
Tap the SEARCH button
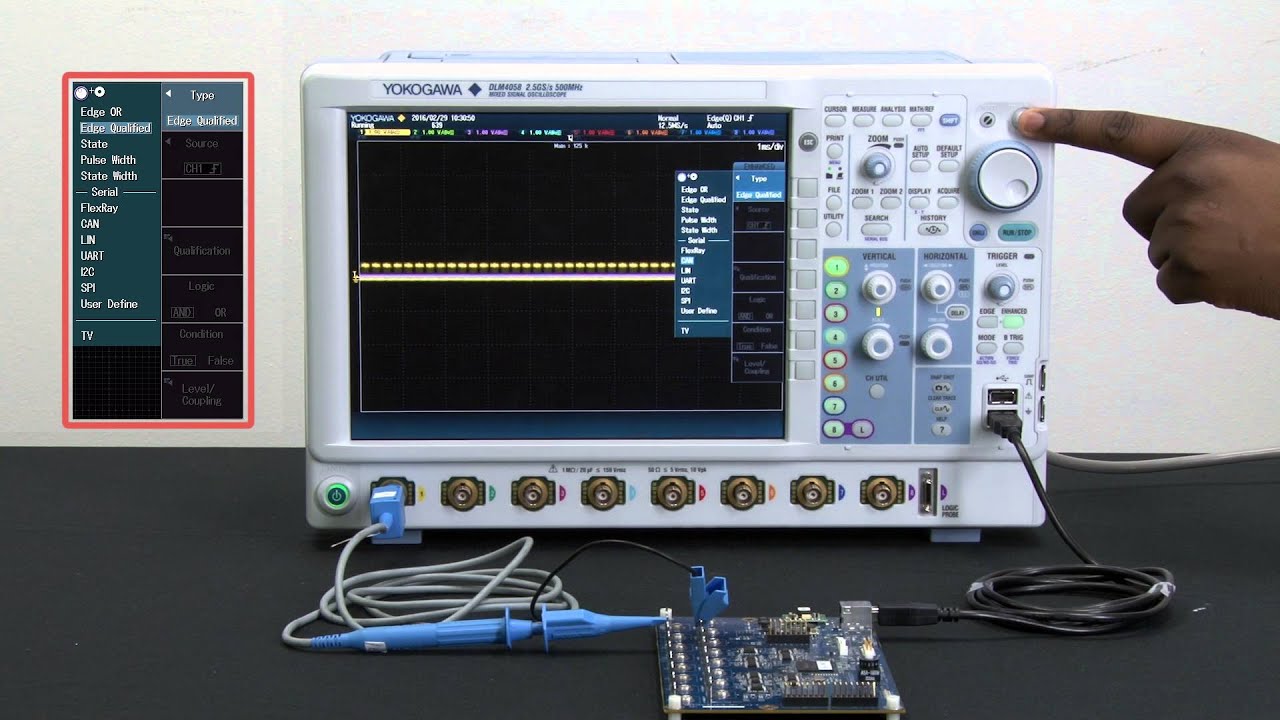coord(876,229)
